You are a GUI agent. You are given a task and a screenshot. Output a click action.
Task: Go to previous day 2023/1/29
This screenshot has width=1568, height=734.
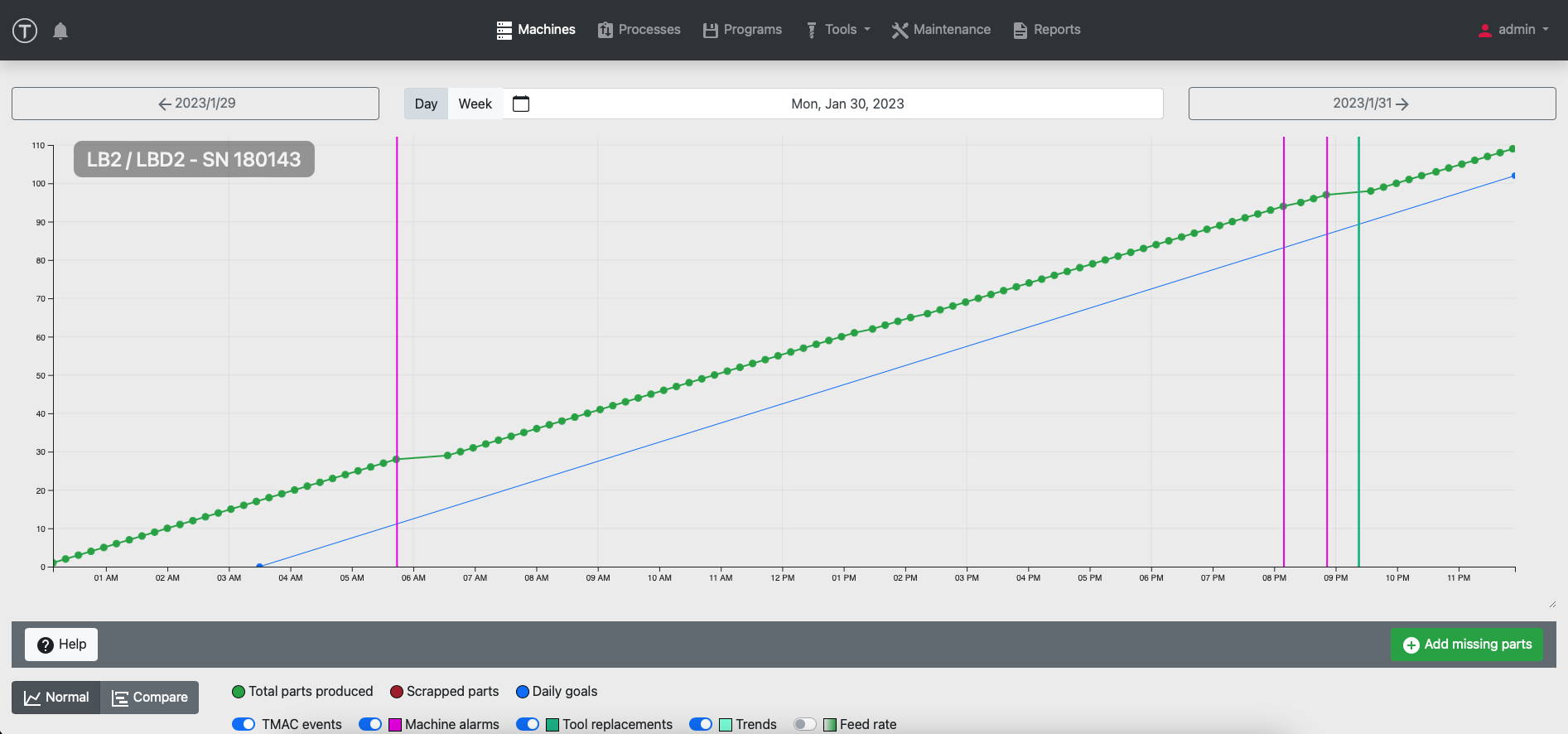coord(195,104)
